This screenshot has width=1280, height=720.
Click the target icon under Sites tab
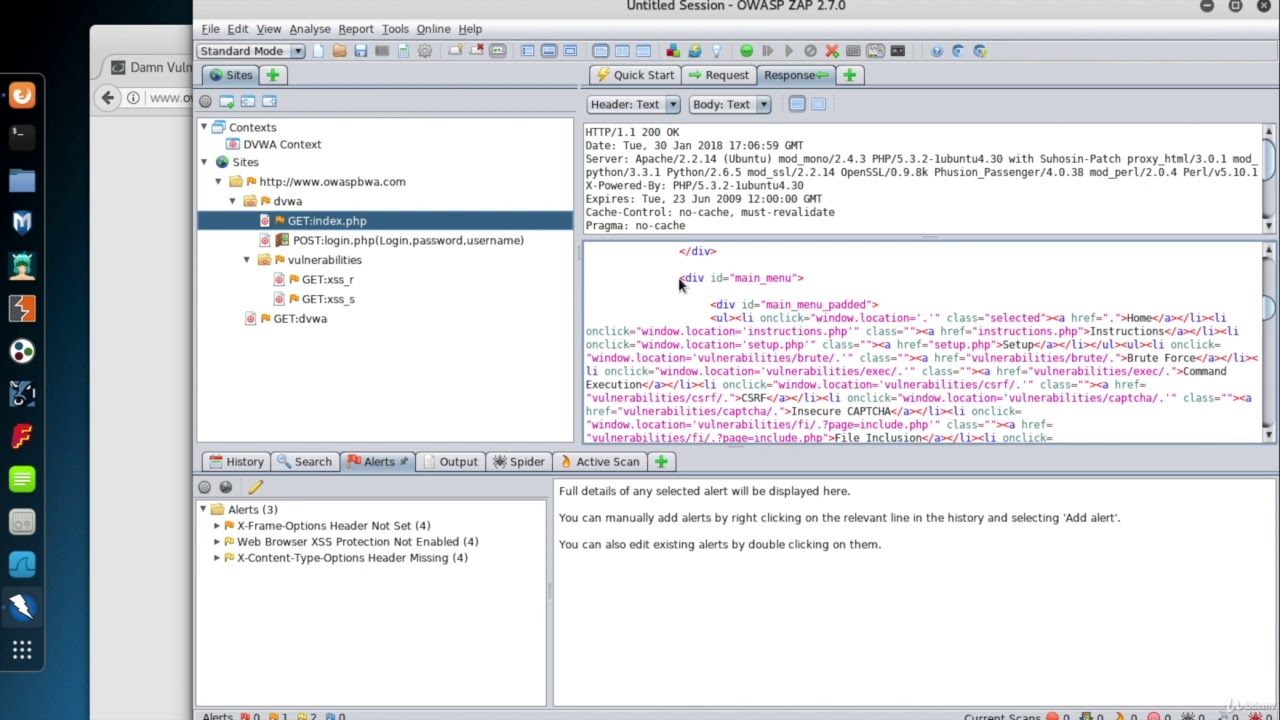coord(205,101)
